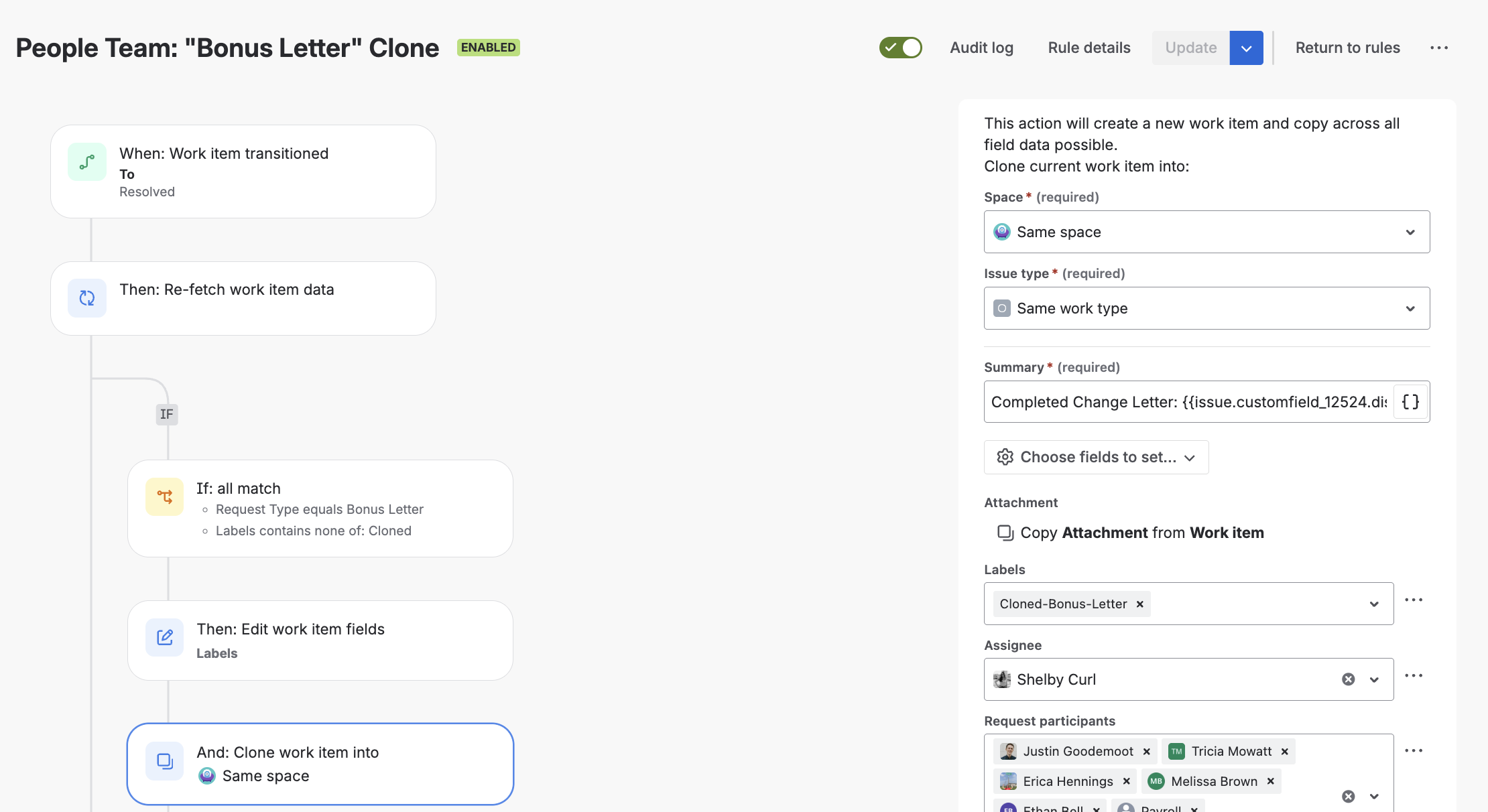Open the Update button dropdown arrow

coord(1247,48)
